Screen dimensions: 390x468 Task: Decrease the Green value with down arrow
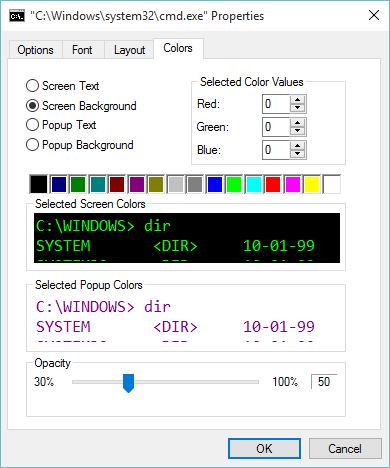297,131
